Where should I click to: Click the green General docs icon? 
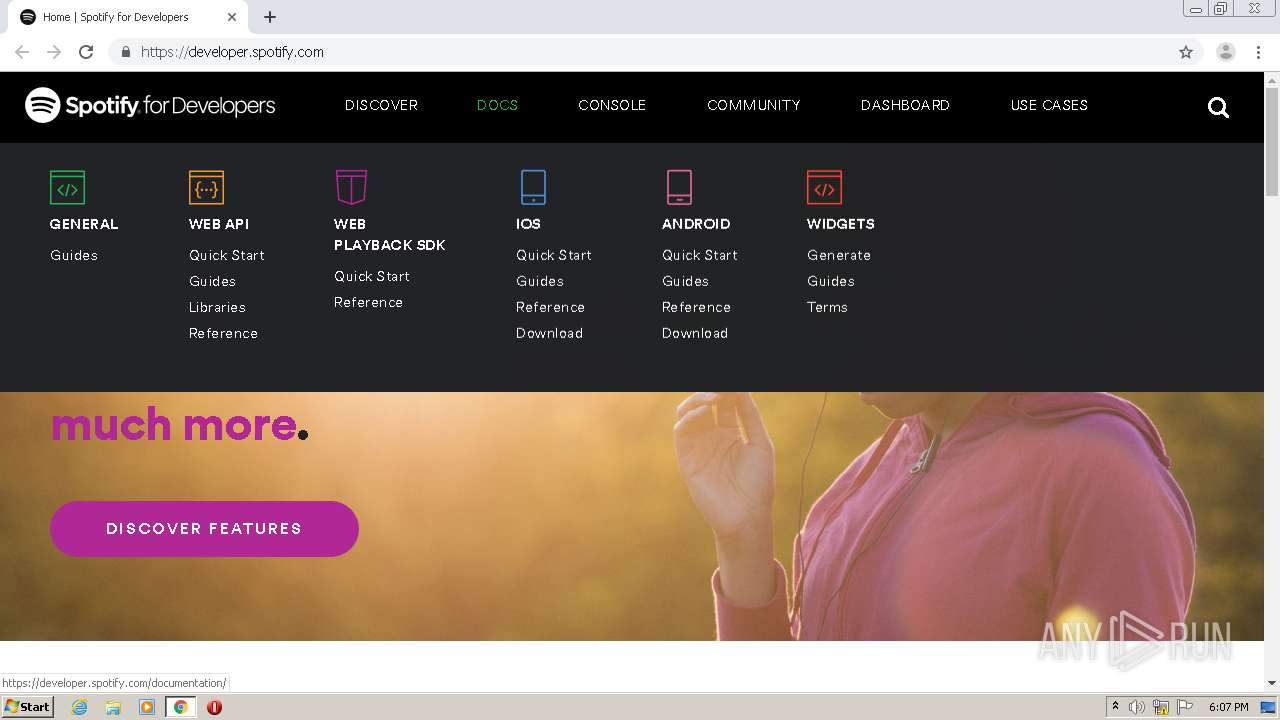[67, 187]
